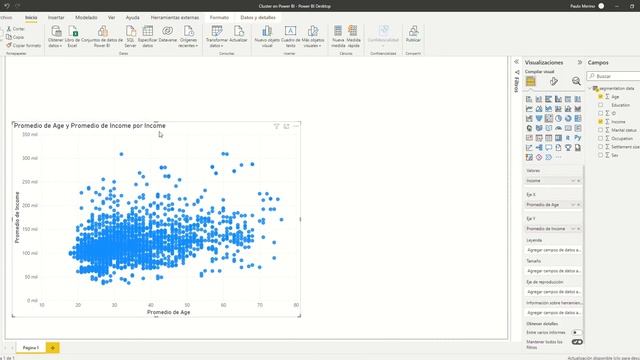Select the Python visual icon
This screenshot has height=360, width=640.
coord(578,138)
